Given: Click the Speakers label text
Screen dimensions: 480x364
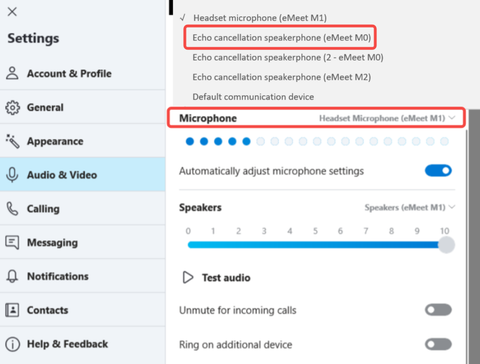Looking at the screenshot, I should tap(200, 208).
